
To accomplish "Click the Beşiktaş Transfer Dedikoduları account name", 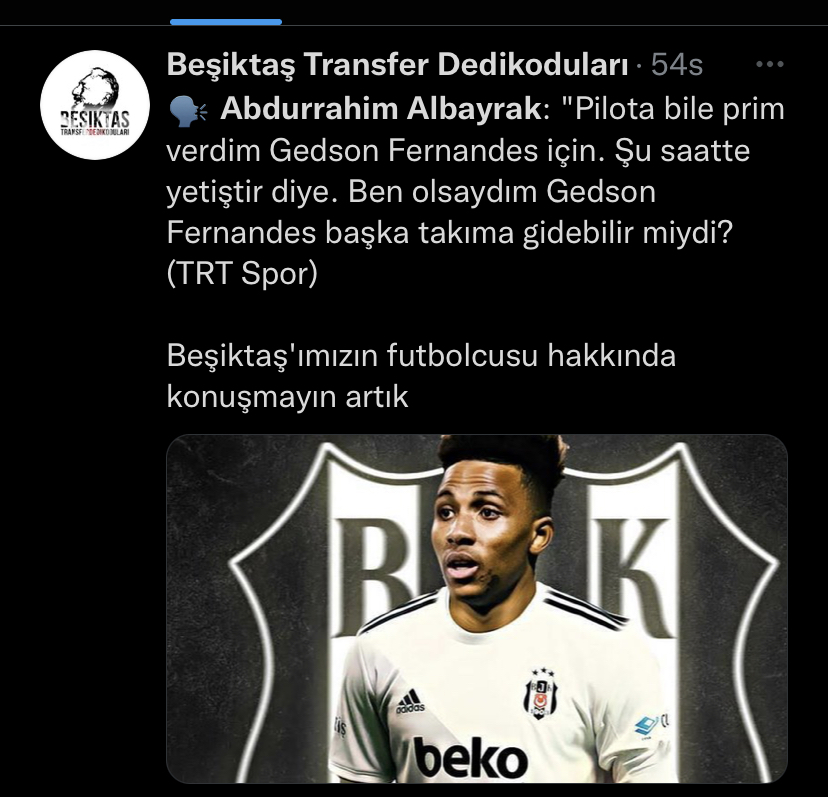I will [x=398, y=64].
